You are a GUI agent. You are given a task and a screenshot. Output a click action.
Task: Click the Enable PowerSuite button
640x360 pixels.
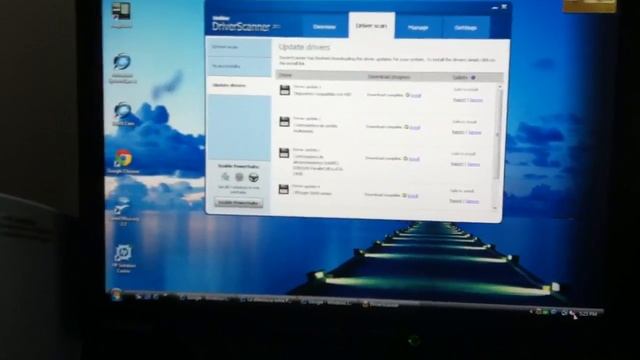(238, 202)
